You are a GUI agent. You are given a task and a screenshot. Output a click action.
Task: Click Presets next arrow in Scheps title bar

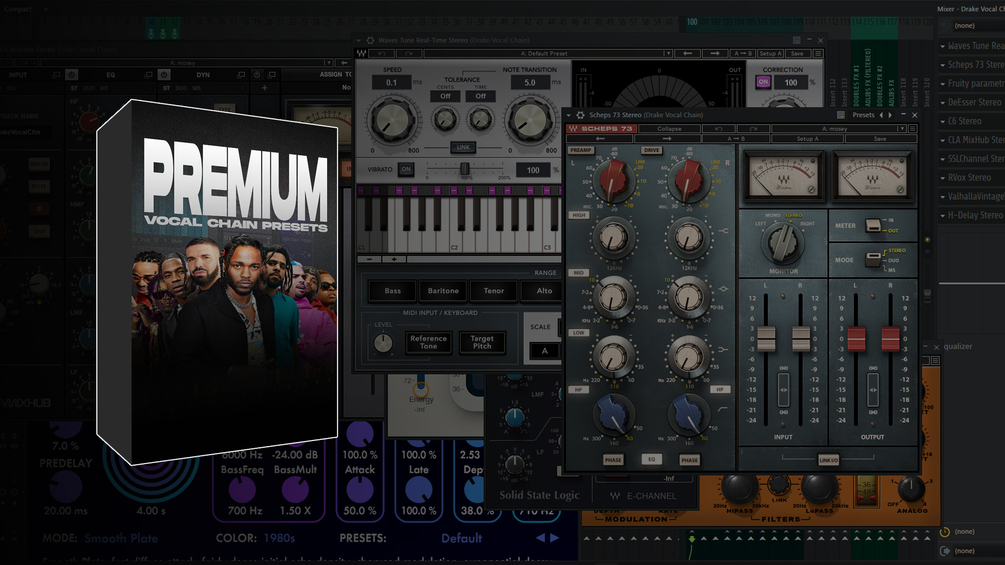pos(890,115)
